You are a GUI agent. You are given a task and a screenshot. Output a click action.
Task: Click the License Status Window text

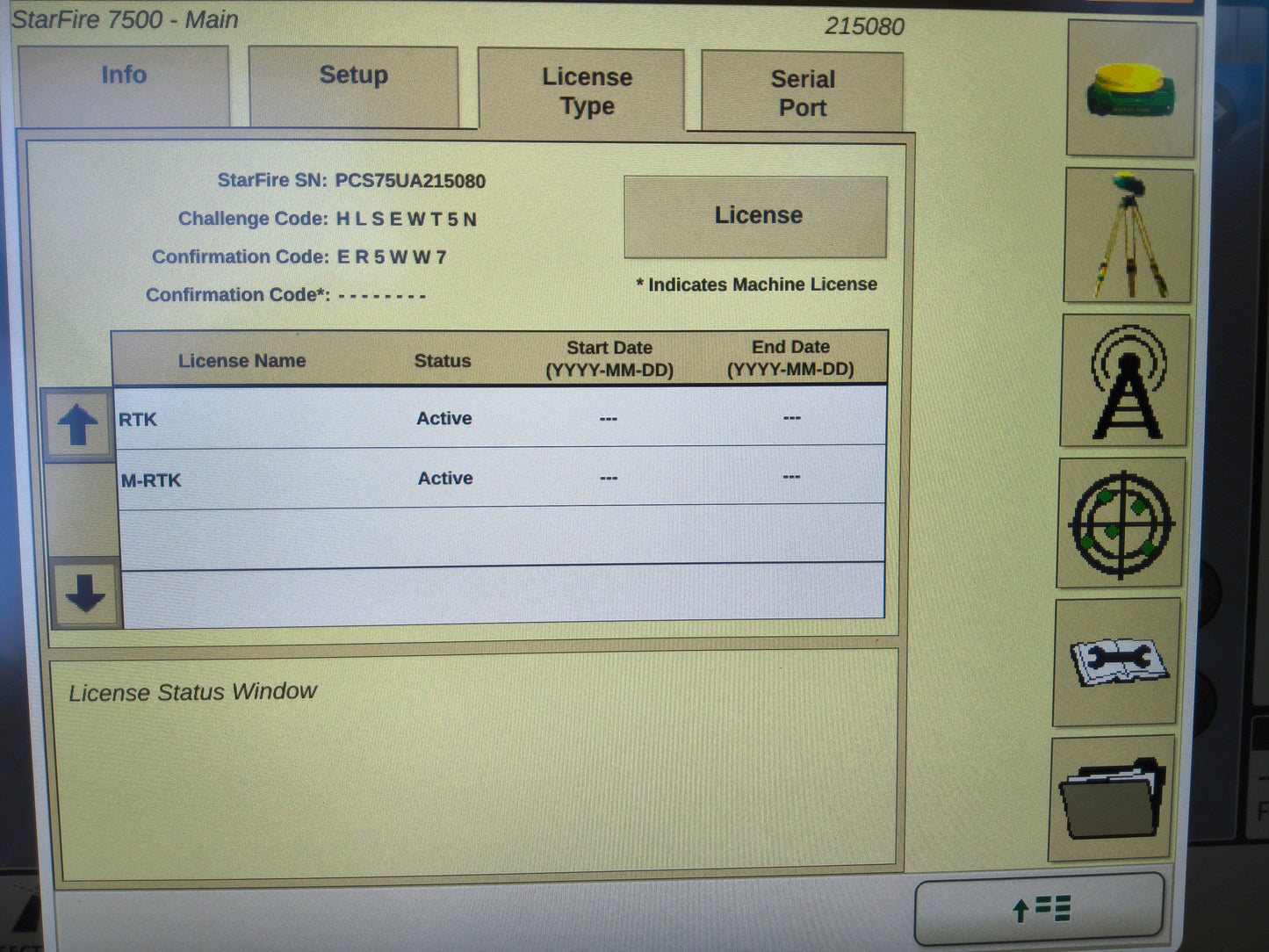pyautogui.click(x=192, y=692)
